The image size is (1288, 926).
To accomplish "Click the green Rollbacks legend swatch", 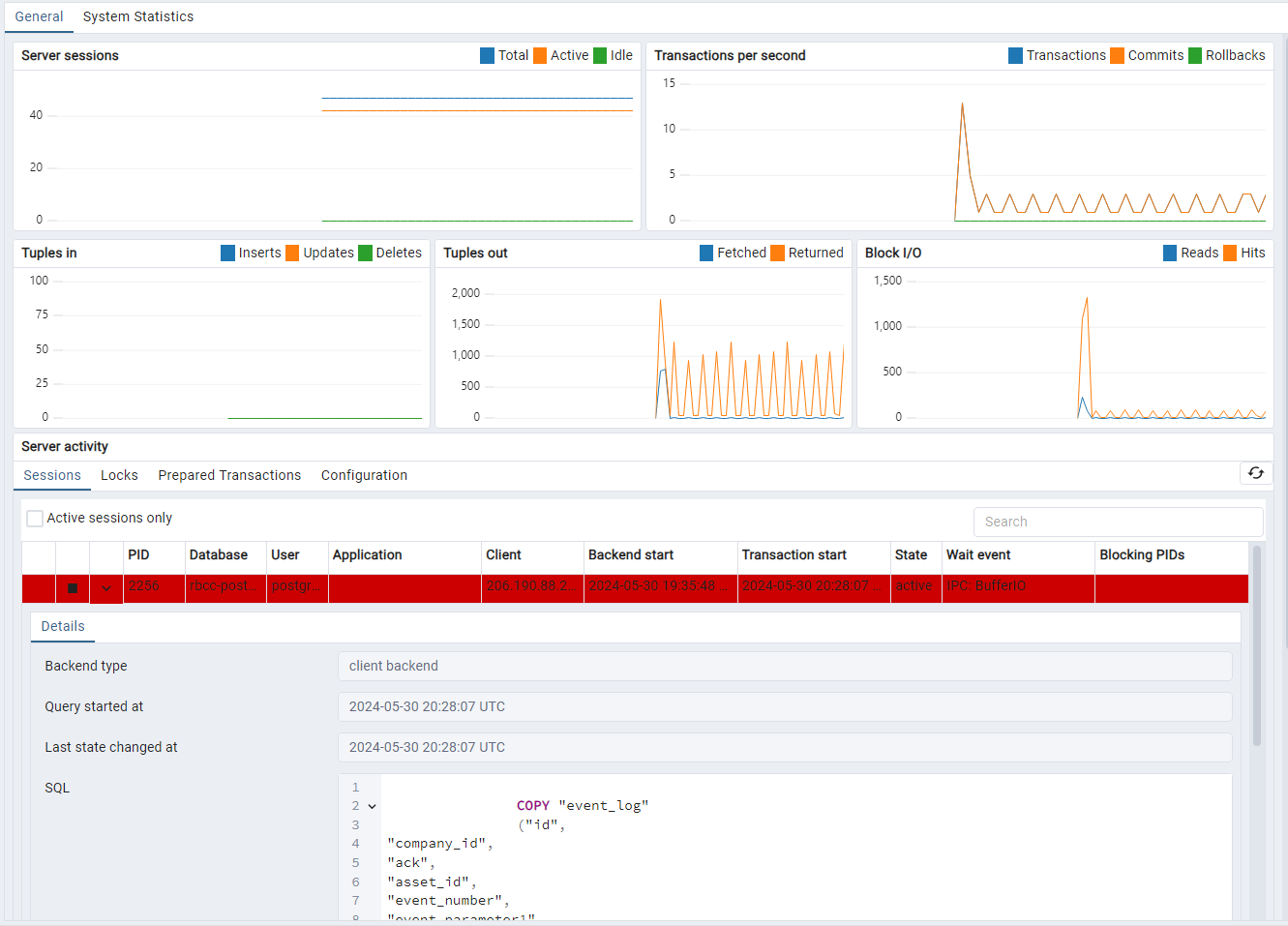I will (x=1194, y=56).
